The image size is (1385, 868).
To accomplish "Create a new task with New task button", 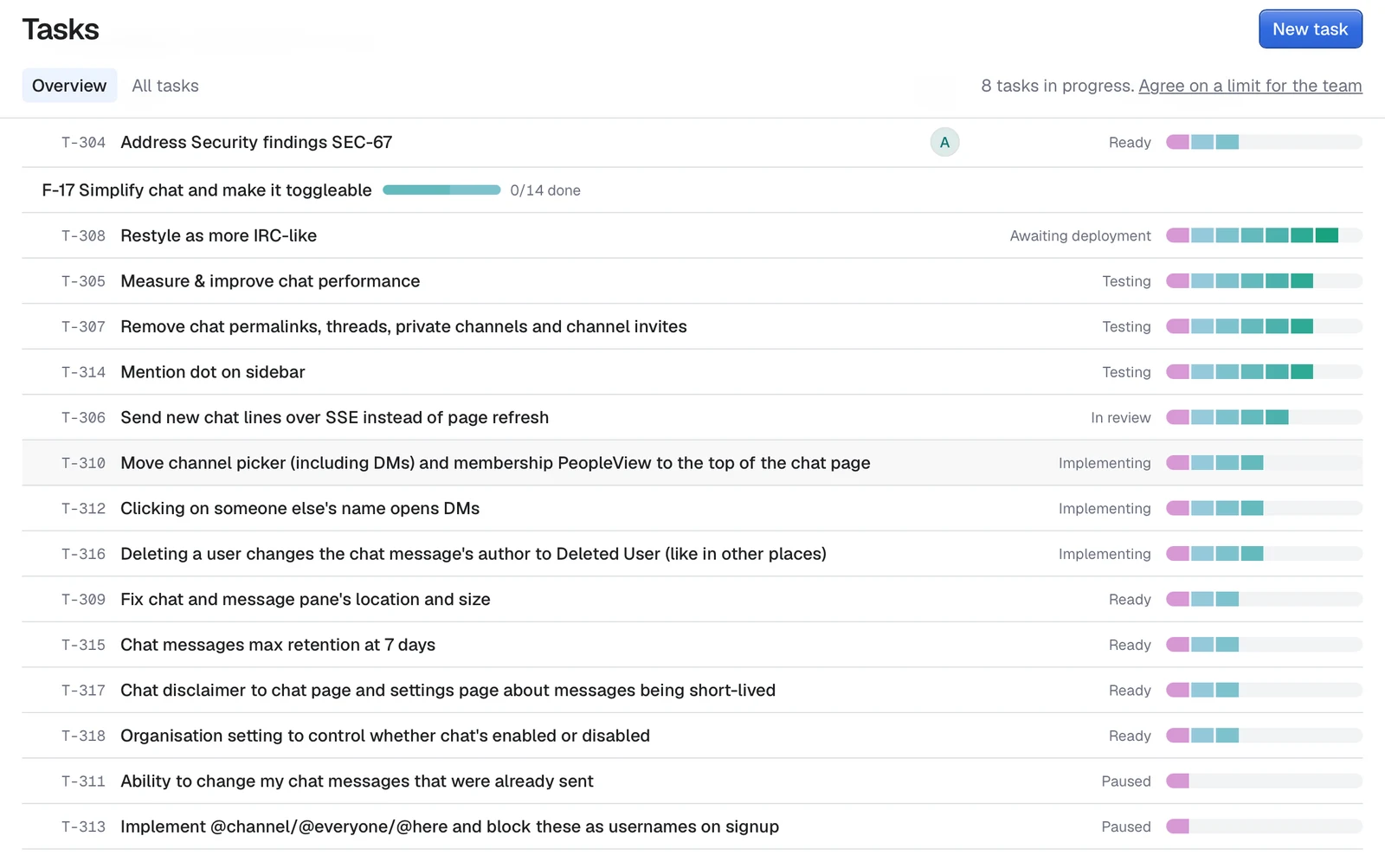I will pos(1311,29).
